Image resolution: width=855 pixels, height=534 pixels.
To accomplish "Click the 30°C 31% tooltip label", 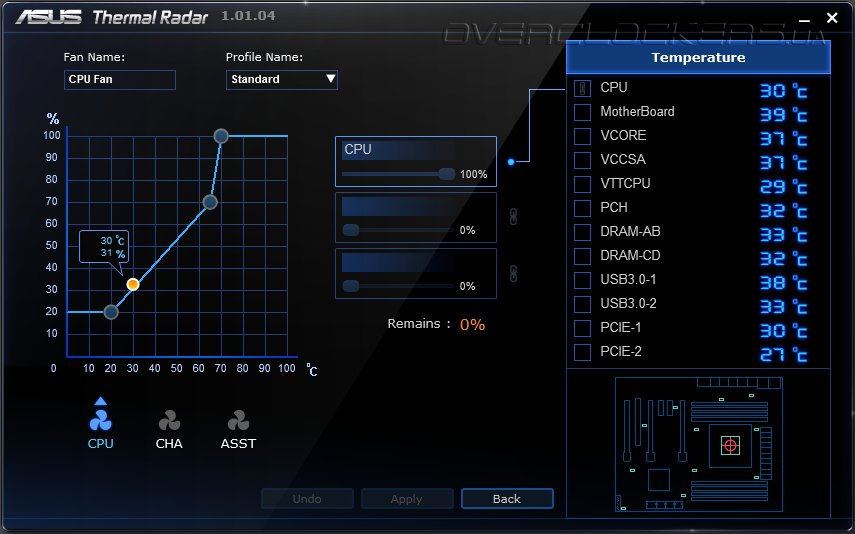I will 104,247.
